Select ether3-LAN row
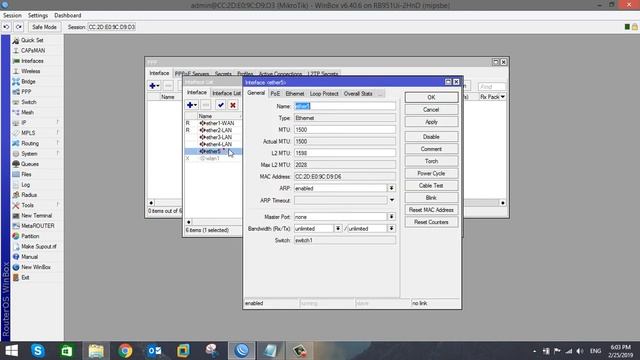Screen dimensions: 640x360 click(x=213, y=137)
